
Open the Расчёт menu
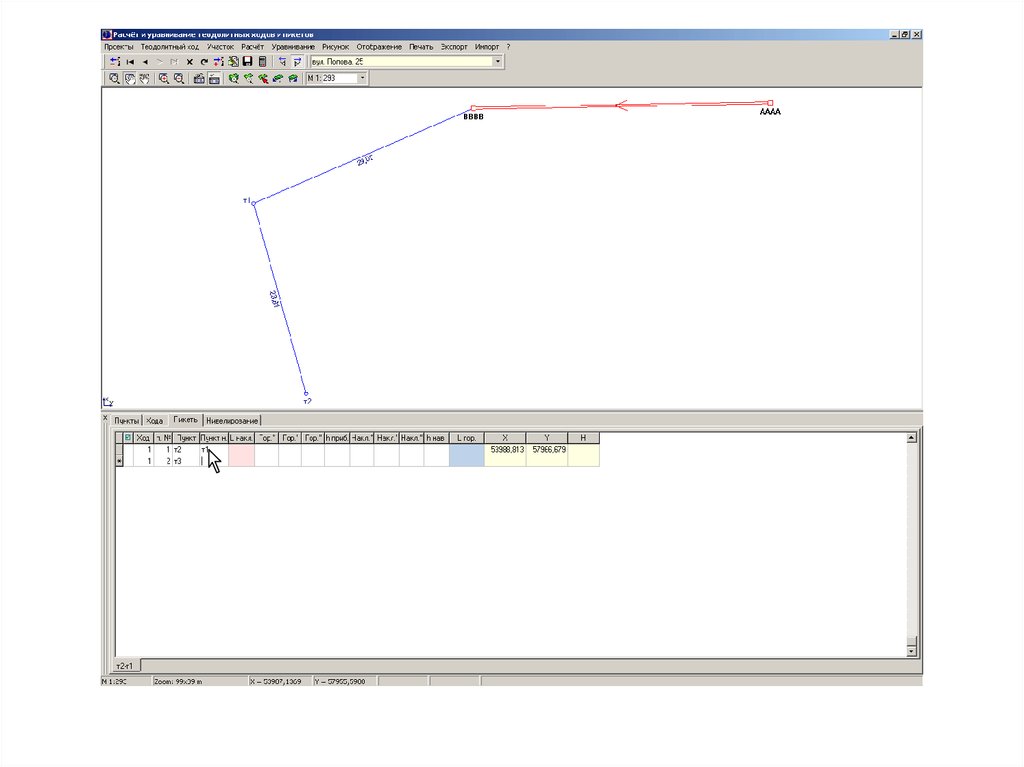252,47
